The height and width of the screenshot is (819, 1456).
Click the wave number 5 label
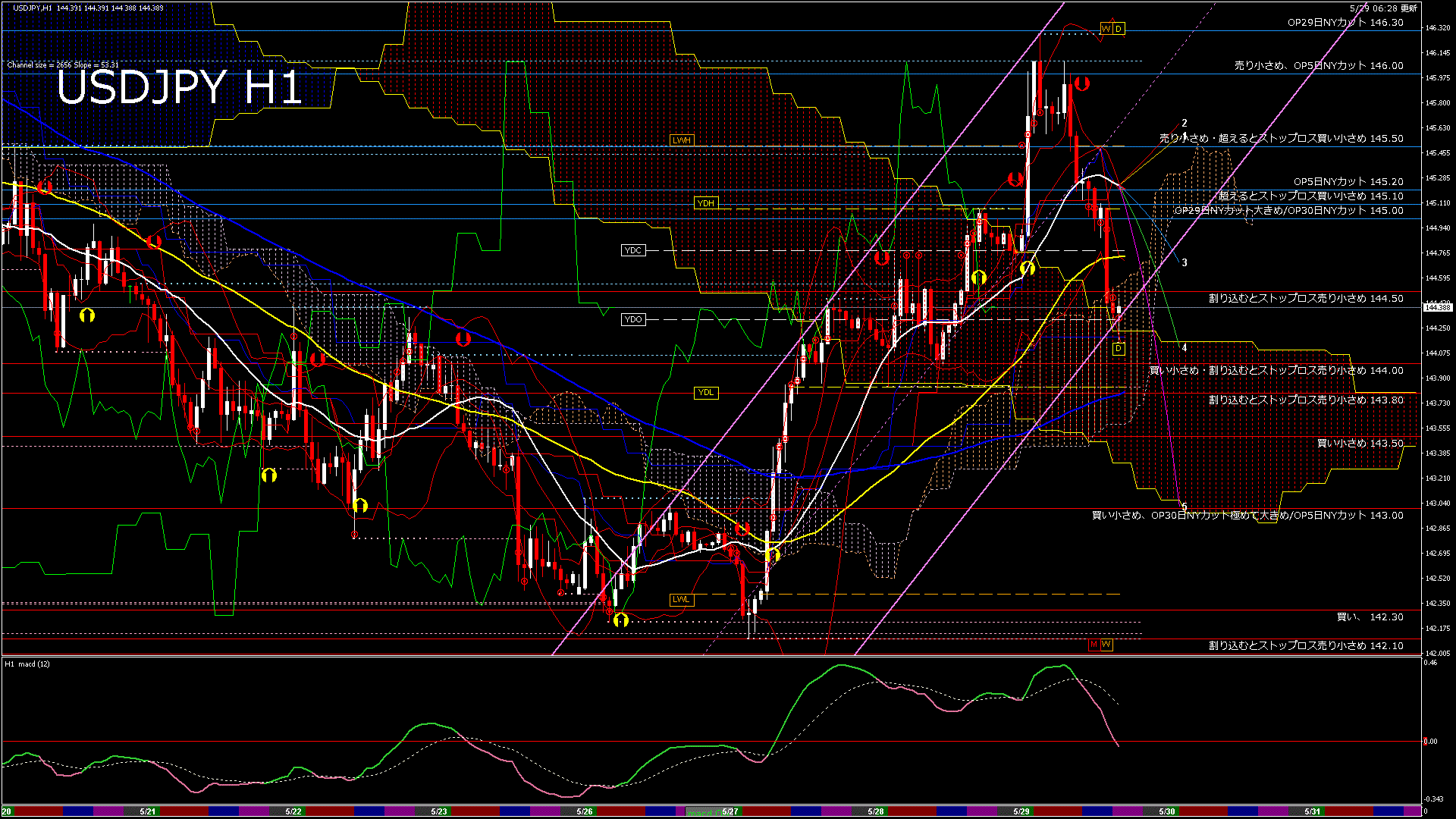coord(1184,507)
